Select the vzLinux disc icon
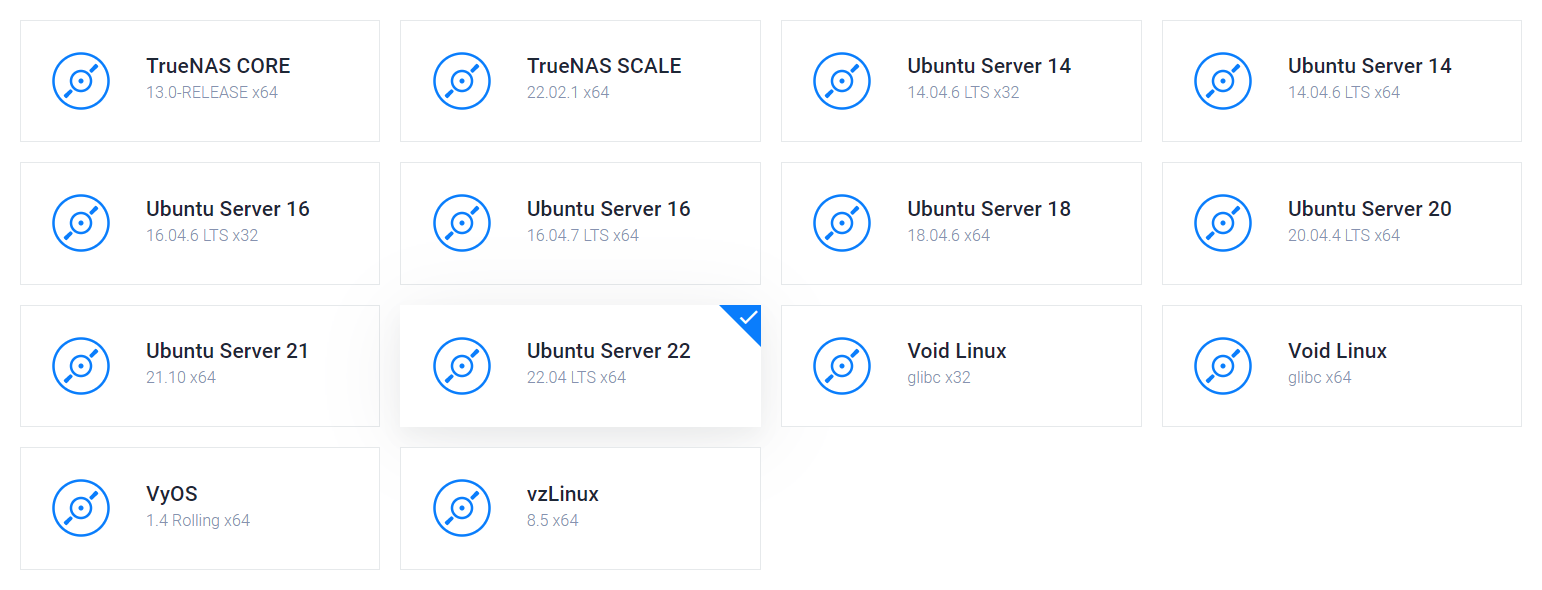 (461, 508)
